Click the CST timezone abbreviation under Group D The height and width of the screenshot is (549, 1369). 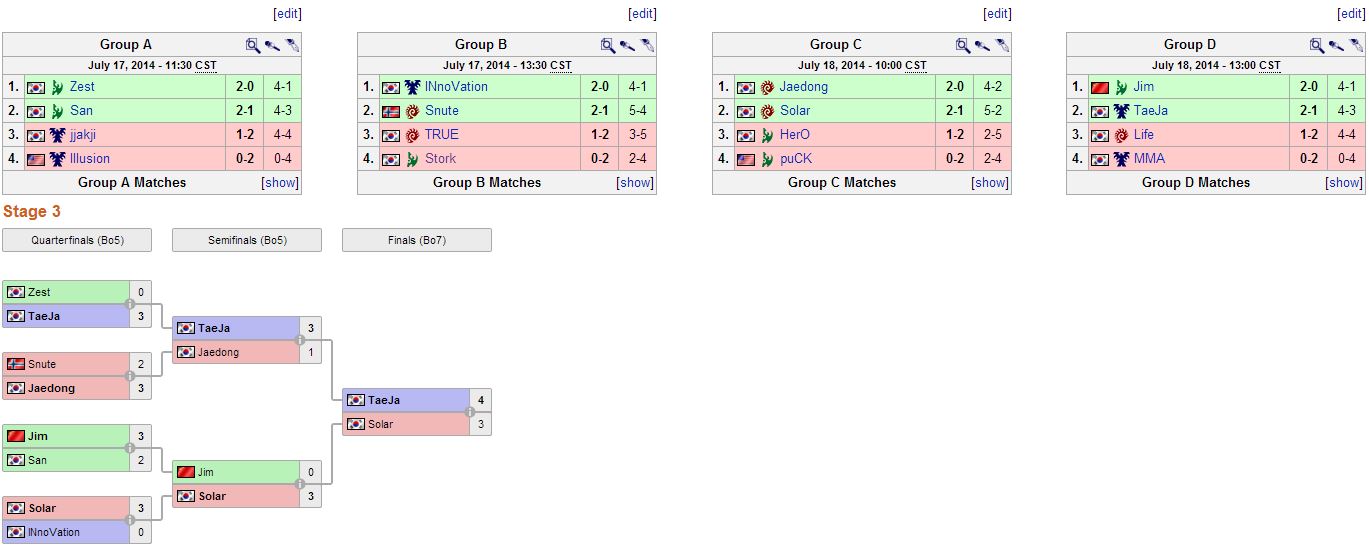[1269, 66]
